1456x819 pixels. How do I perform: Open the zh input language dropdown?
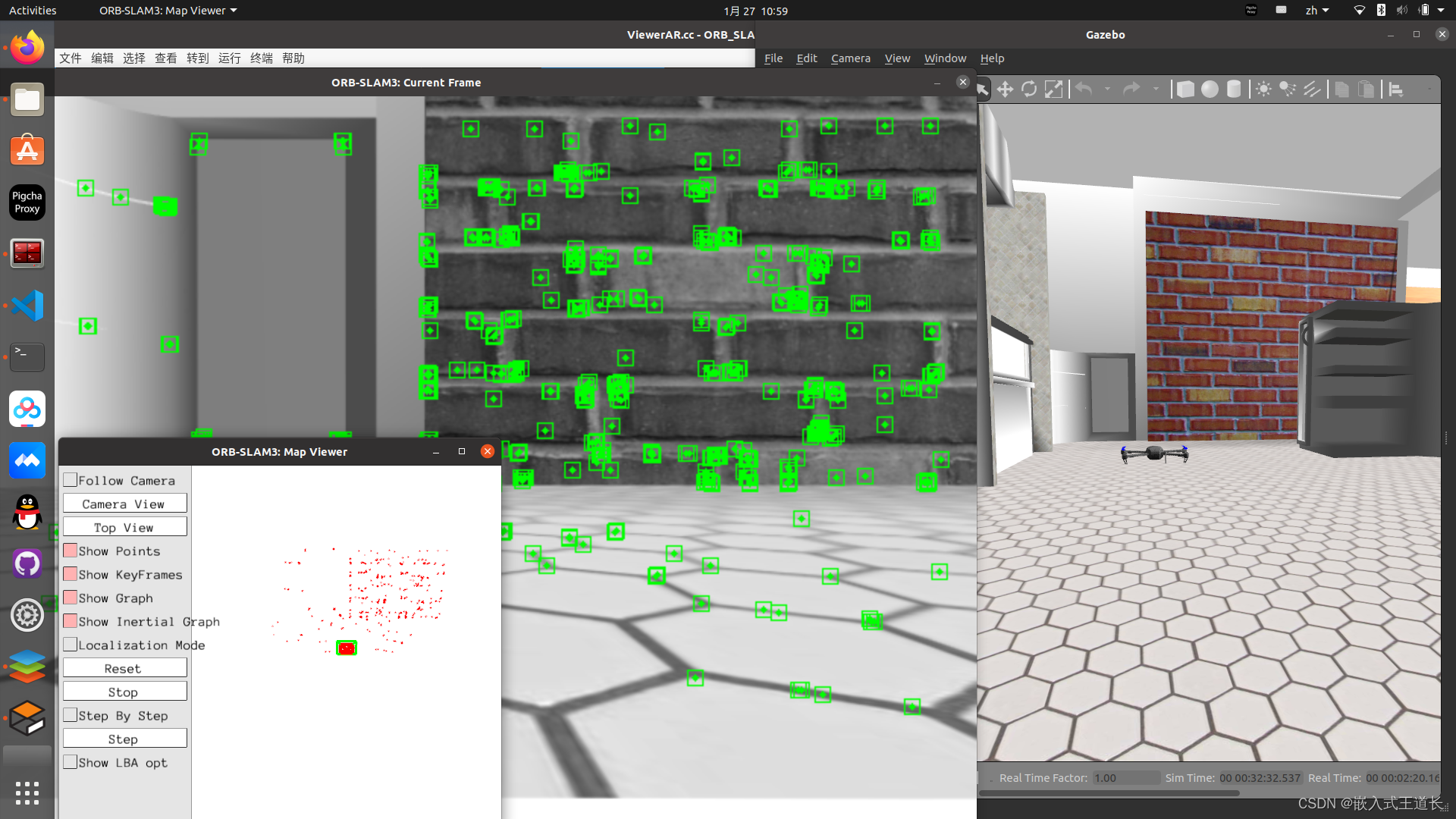click(x=1317, y=11)
